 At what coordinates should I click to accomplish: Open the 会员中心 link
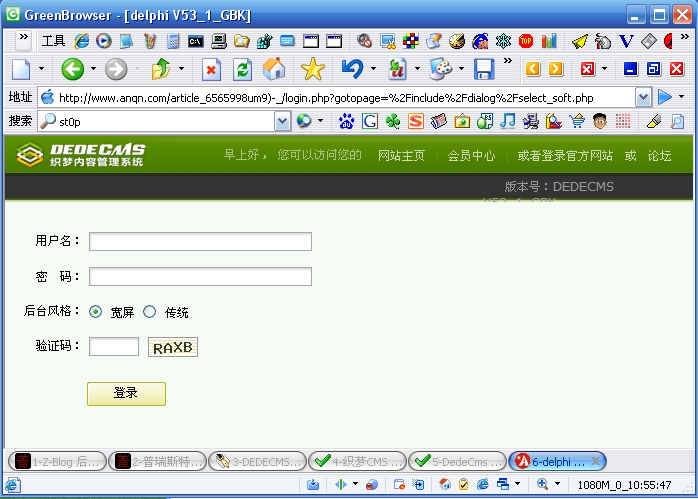[x=471, y=156]
